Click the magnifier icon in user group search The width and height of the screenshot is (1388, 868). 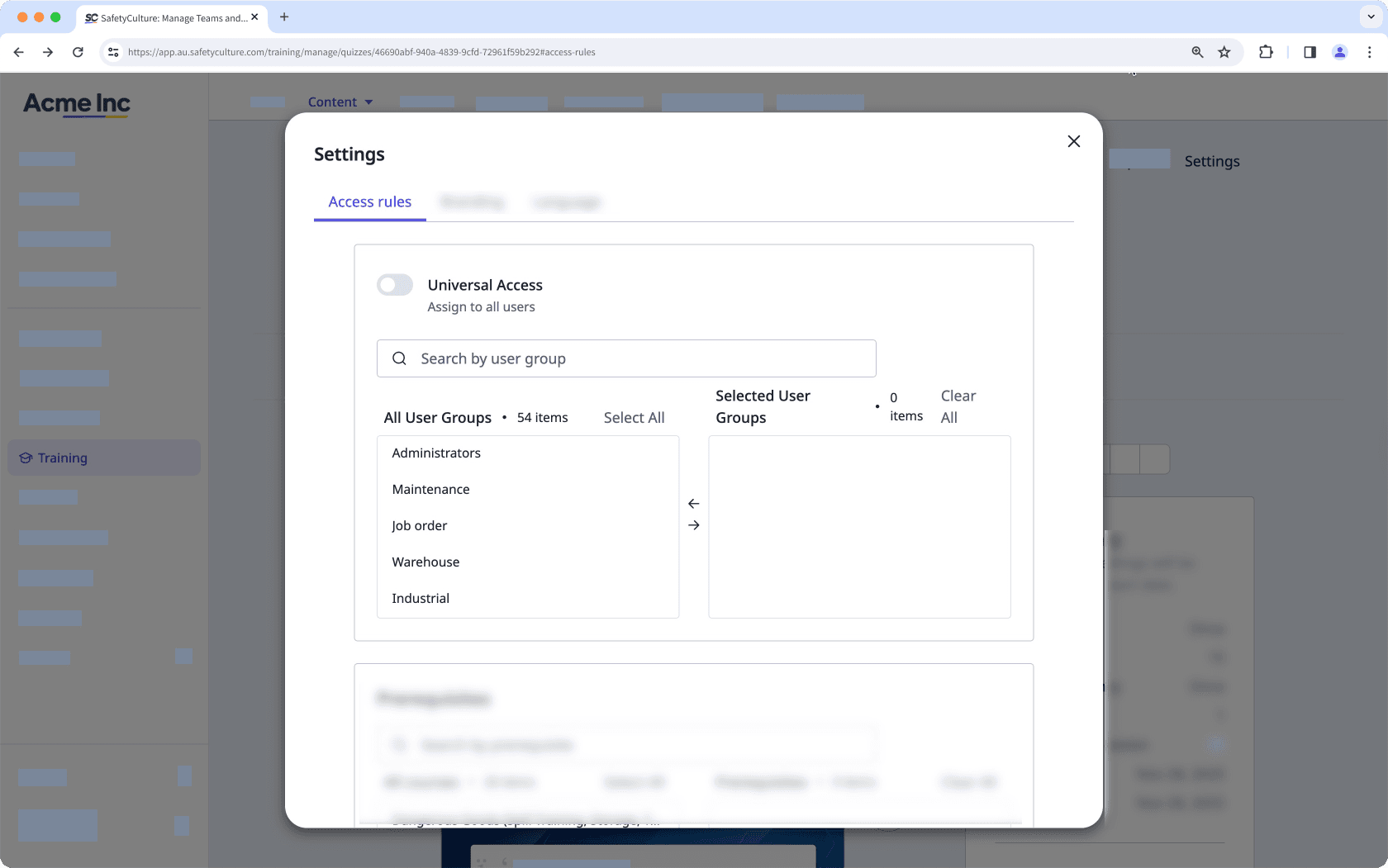click(x=400, y=358)
